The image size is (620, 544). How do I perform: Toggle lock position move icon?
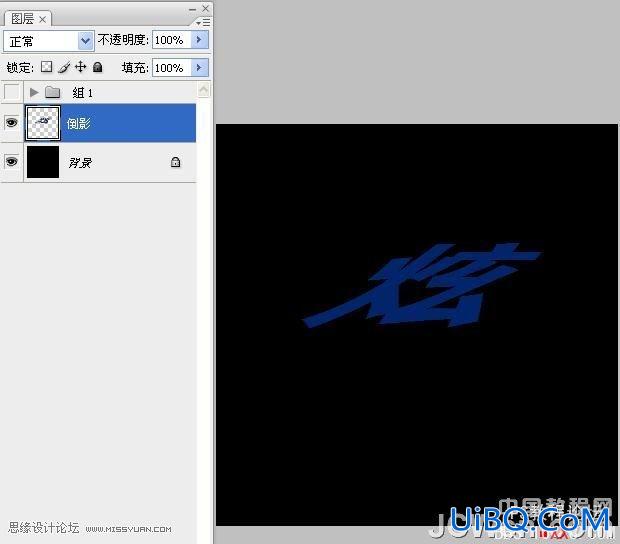(x=80, y=67)
